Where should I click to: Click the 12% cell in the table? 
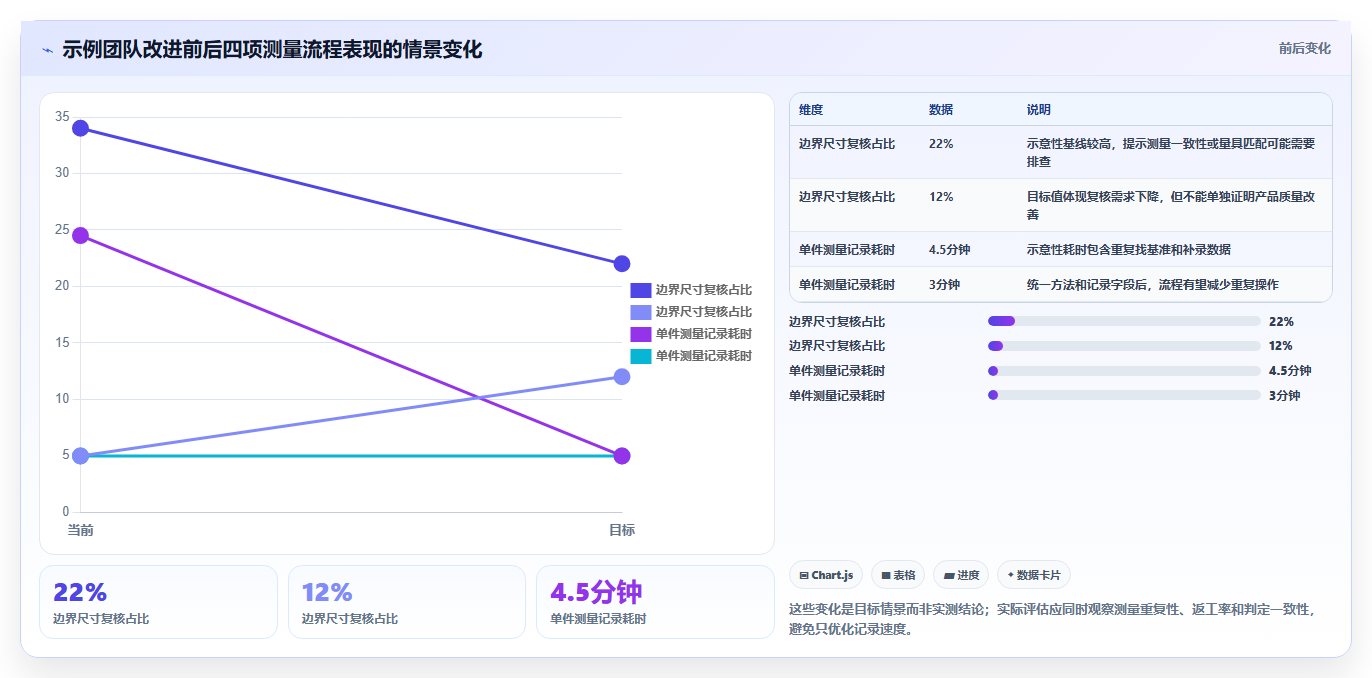coord(941,197)
